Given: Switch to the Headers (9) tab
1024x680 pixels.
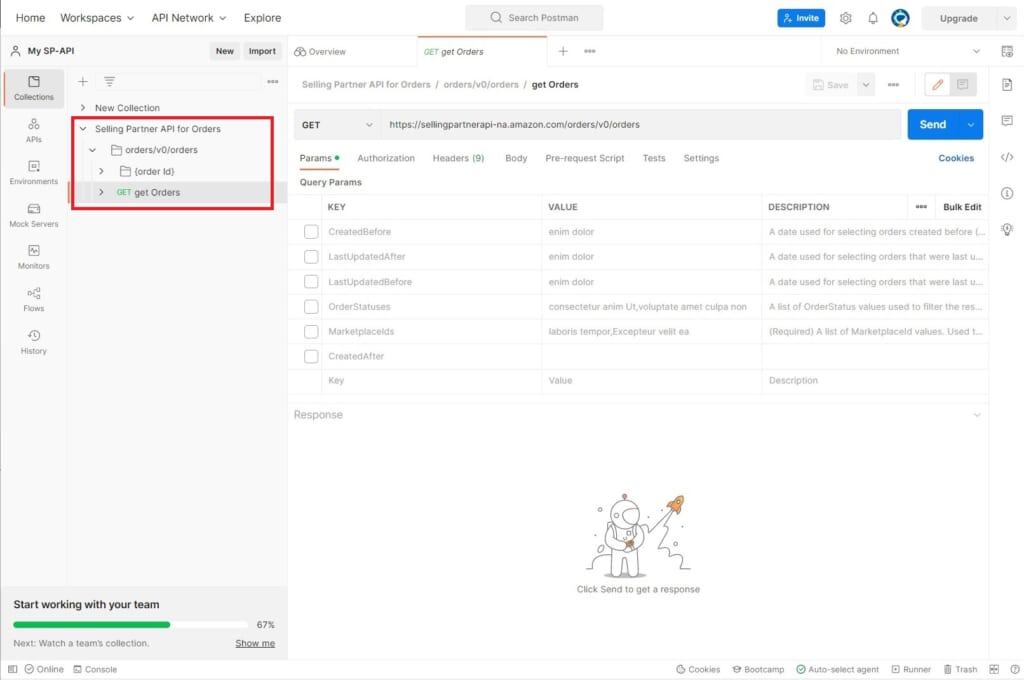Looking at the screenshot, I should click(x=458, y=158).
